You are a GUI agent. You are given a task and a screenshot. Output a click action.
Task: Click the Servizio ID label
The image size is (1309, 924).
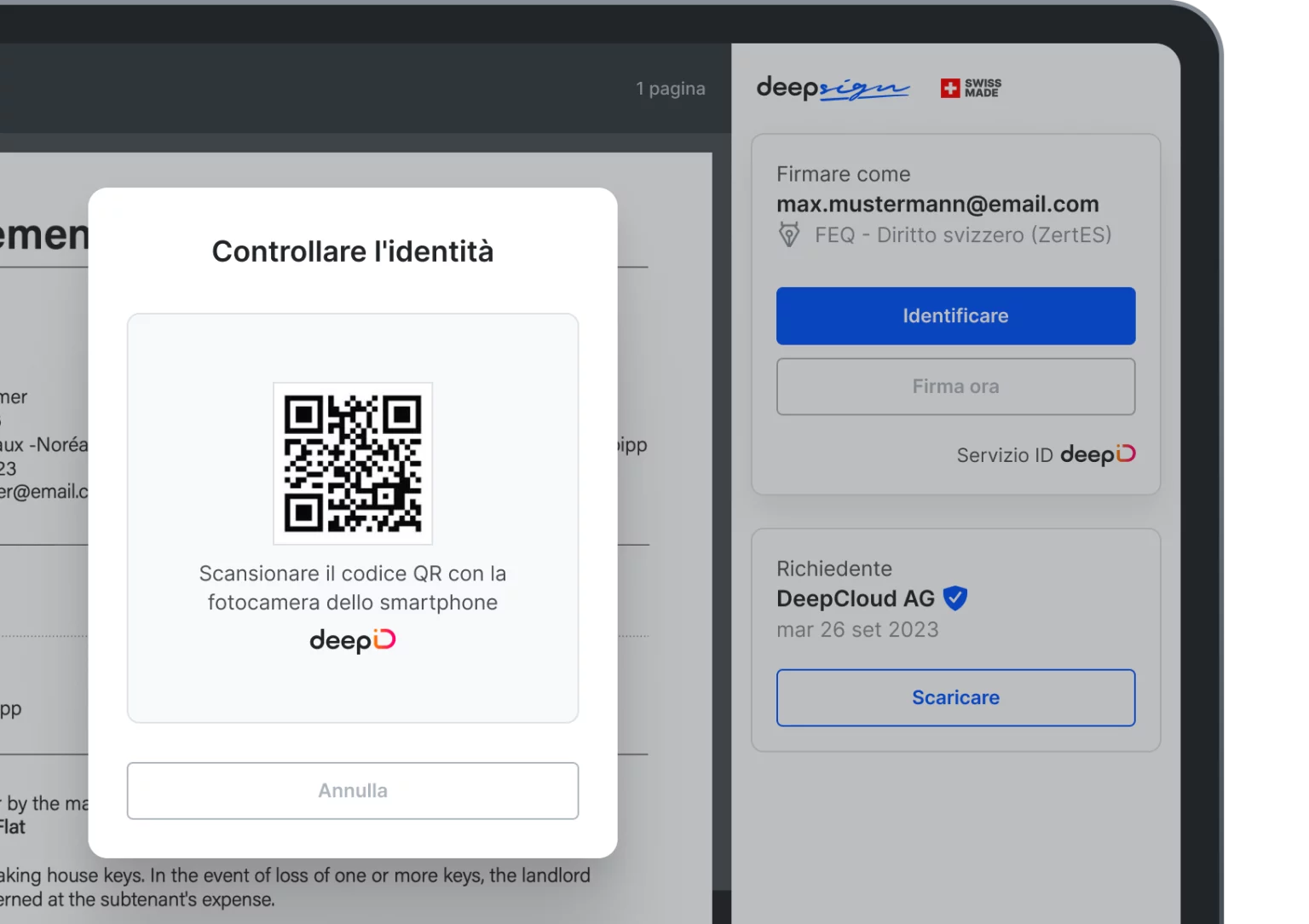pos(1005,455)
